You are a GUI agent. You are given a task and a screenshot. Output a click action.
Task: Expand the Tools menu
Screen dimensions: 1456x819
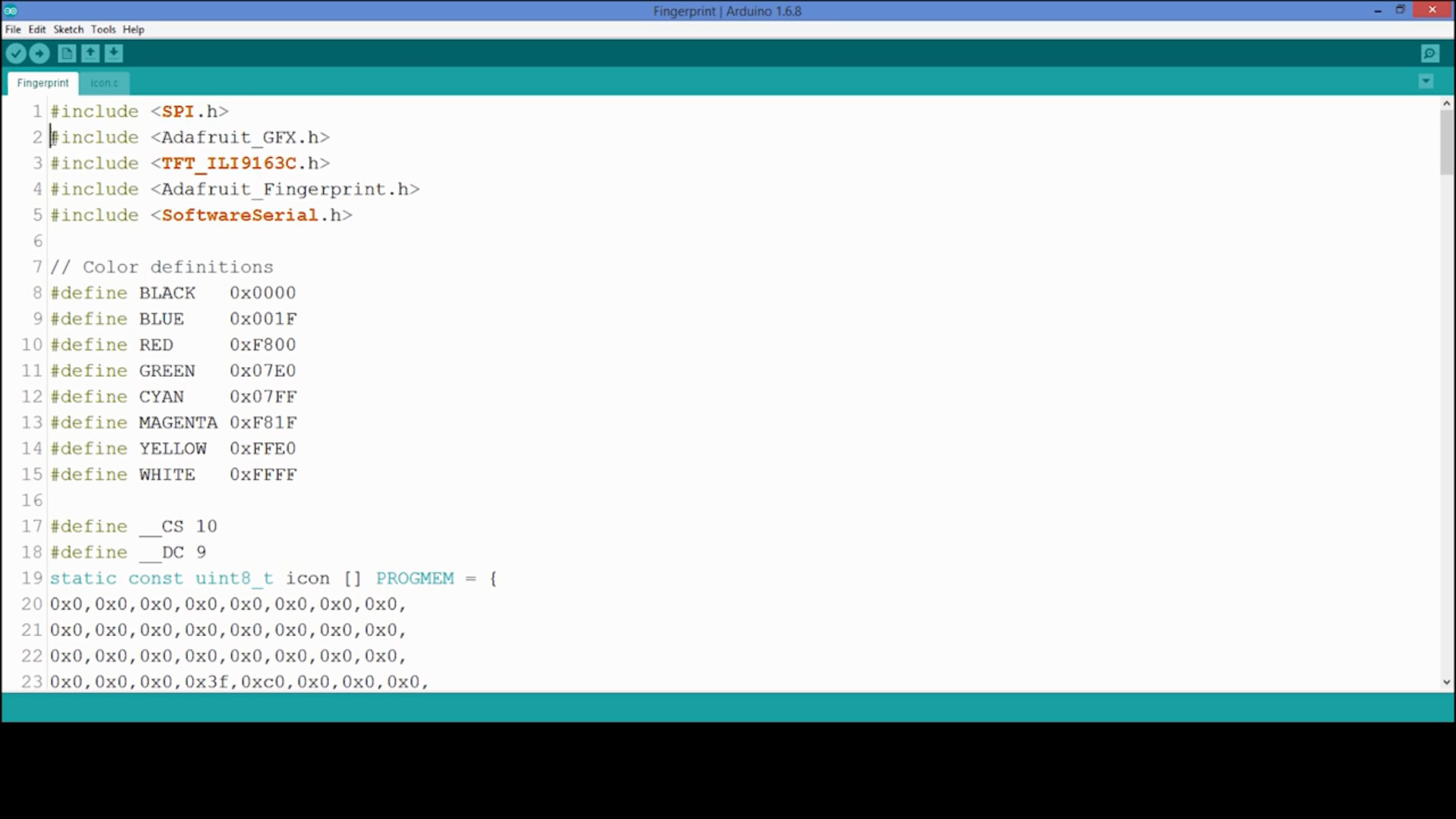(x=103, y=29)
